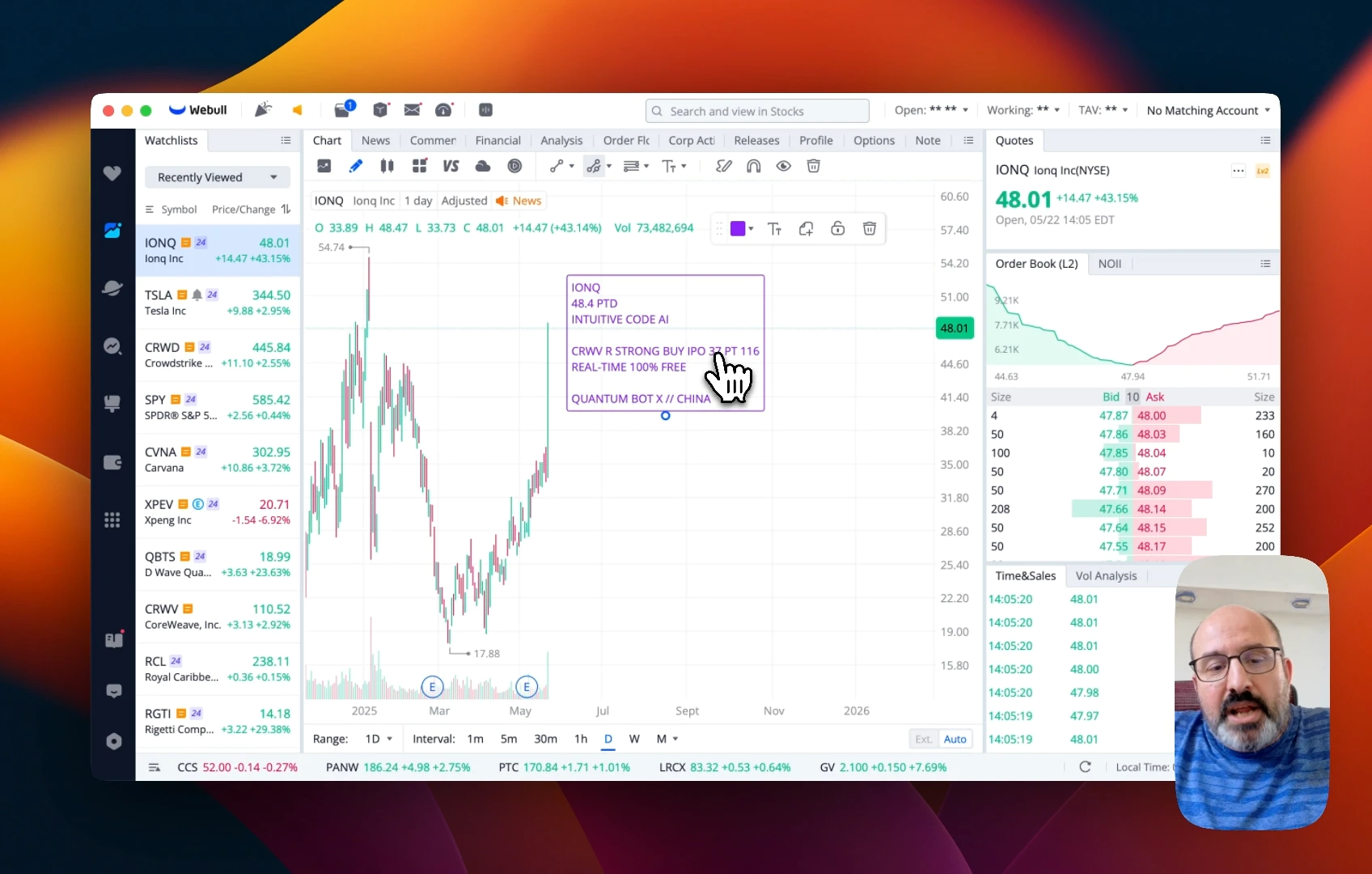This screenshot has width=1372, height=874.
Task: Click the circular replay icon in chart toolbar
Action: coord(514,166)
